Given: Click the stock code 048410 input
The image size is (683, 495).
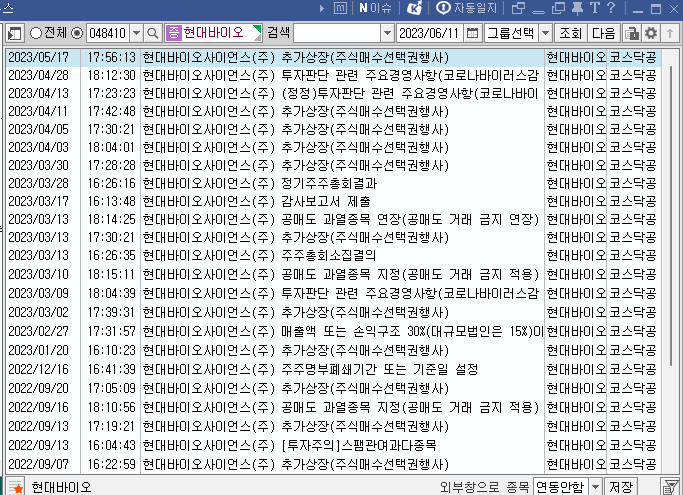Looking at the screenshot, I should 108,33.
